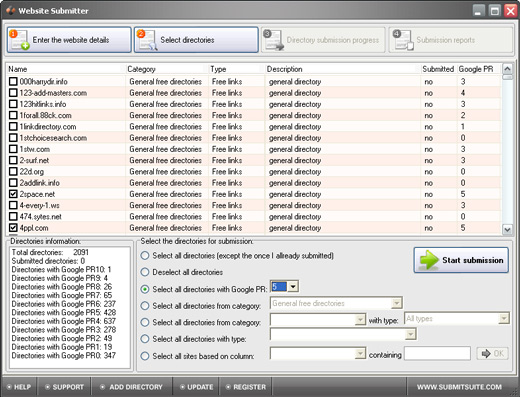Viewport: 520px width, 397px height.
Task: Visit the WWW.SUBMITSUITE.COM link
Action: pos(459,387)
